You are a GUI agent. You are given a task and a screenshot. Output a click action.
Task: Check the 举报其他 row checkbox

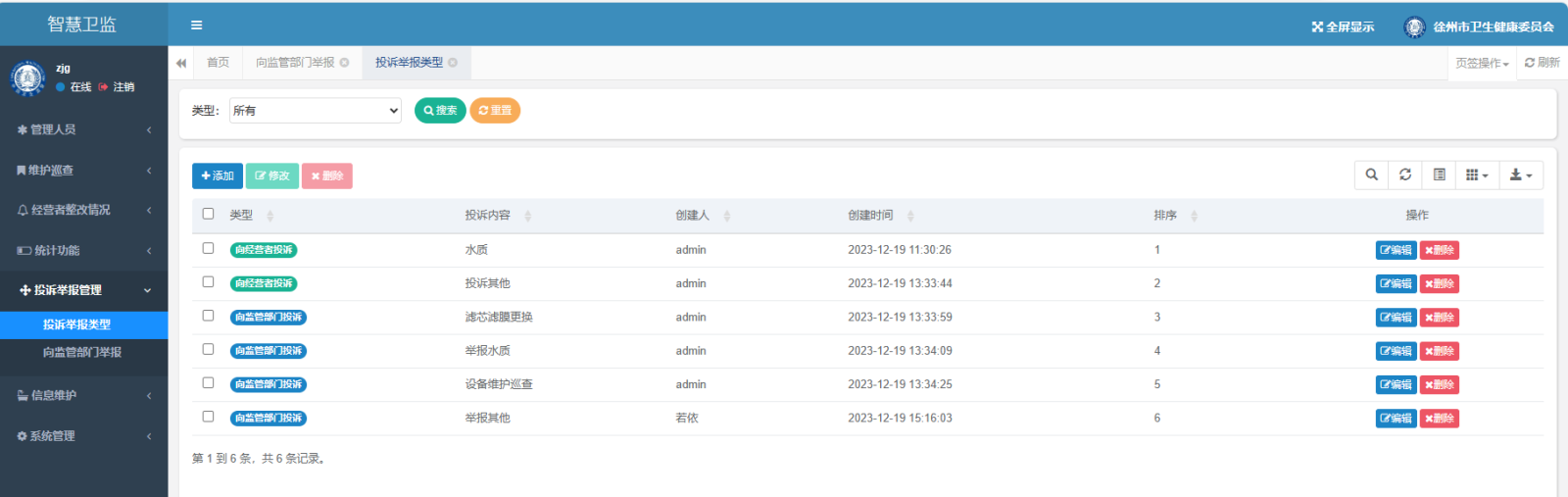(208, 417)
